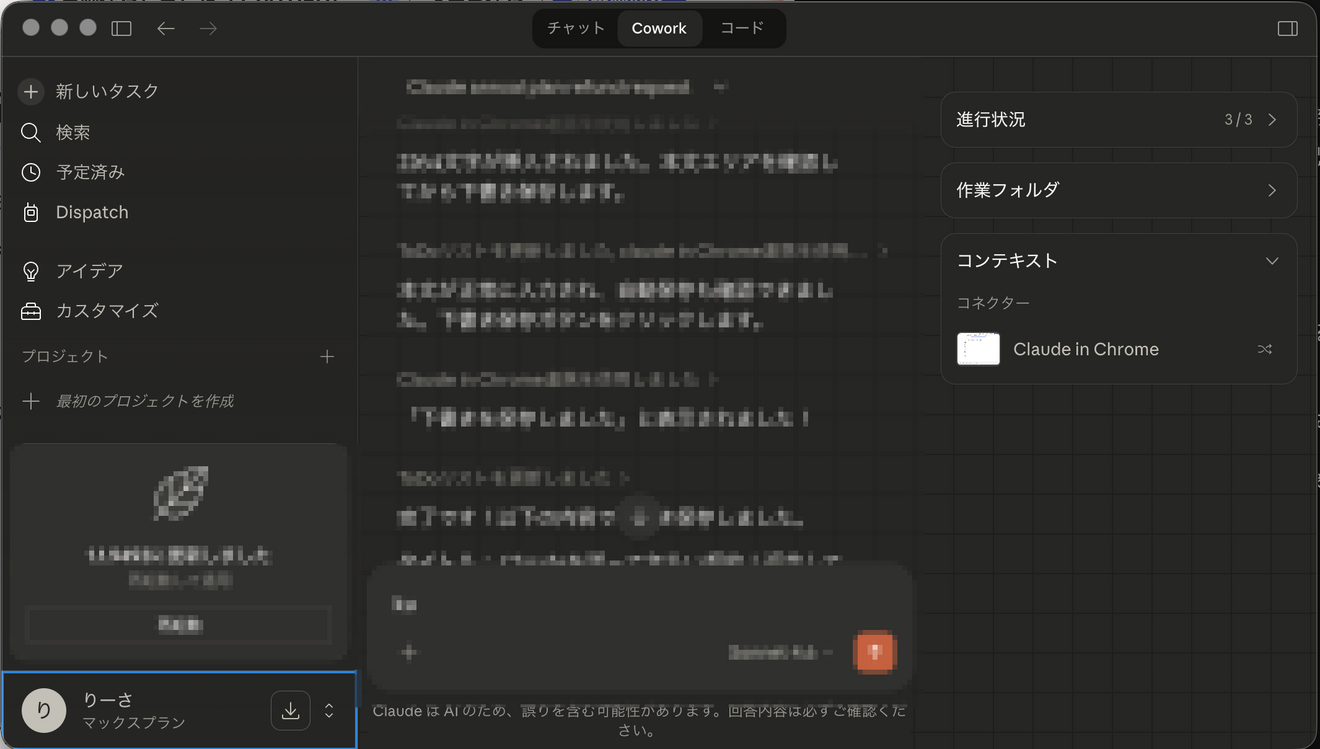Open the model selector dropdown in composer
Viewport: 1320px width, 749px height.
[781, 653]
